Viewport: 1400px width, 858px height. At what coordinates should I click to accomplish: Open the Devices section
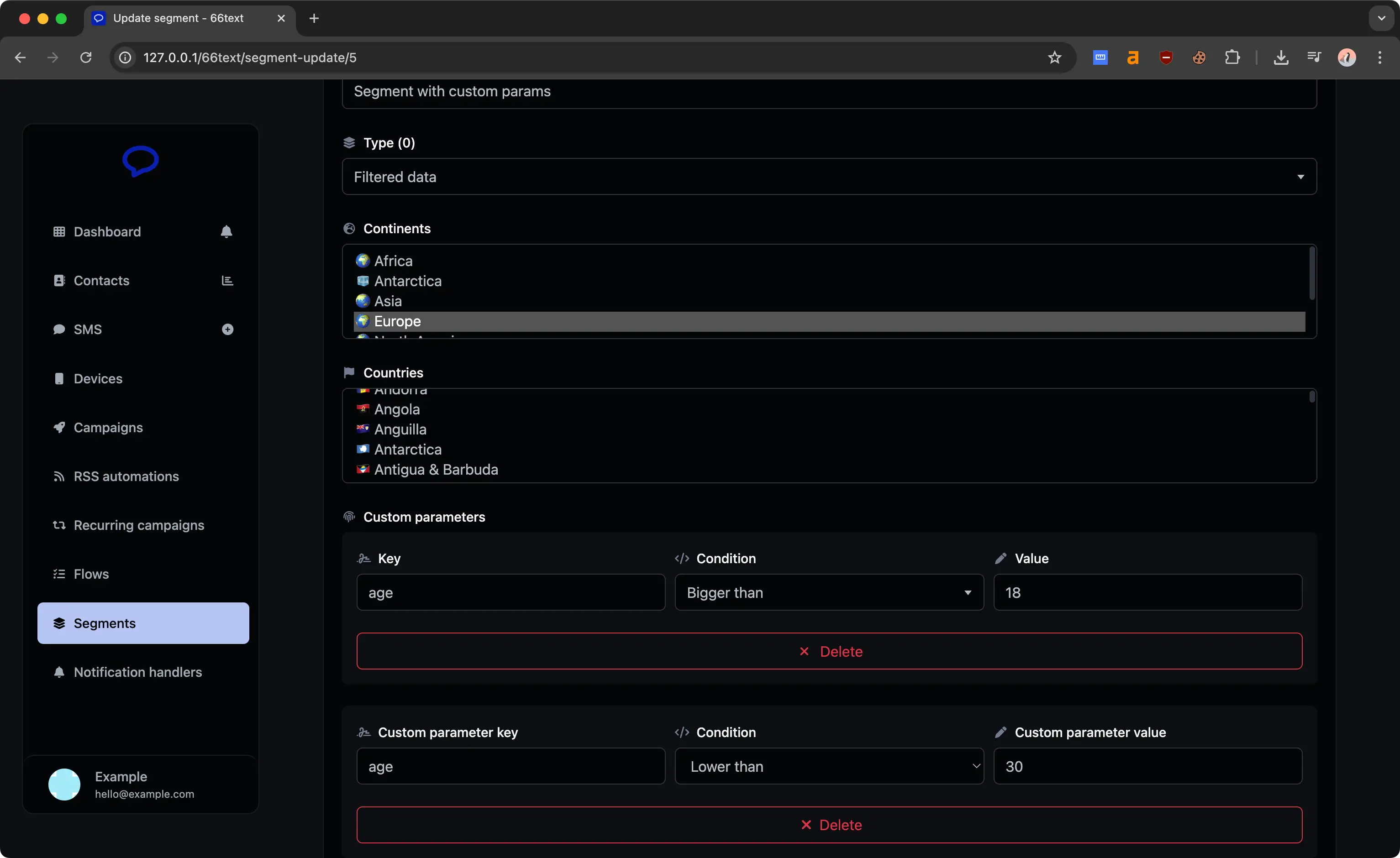(98, 378)
